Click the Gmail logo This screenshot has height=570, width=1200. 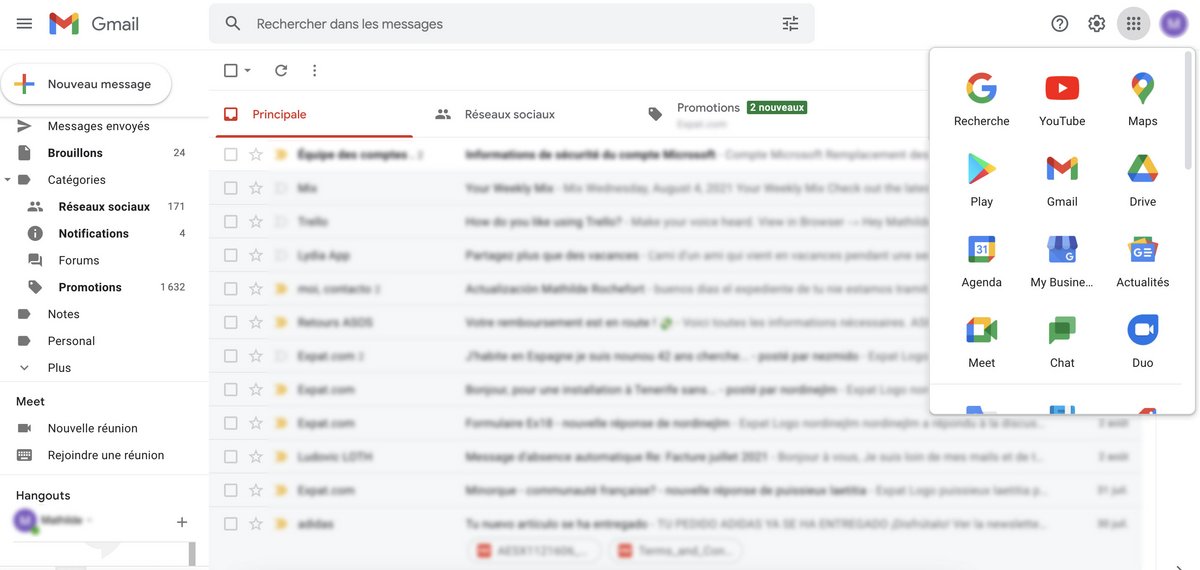94,23
